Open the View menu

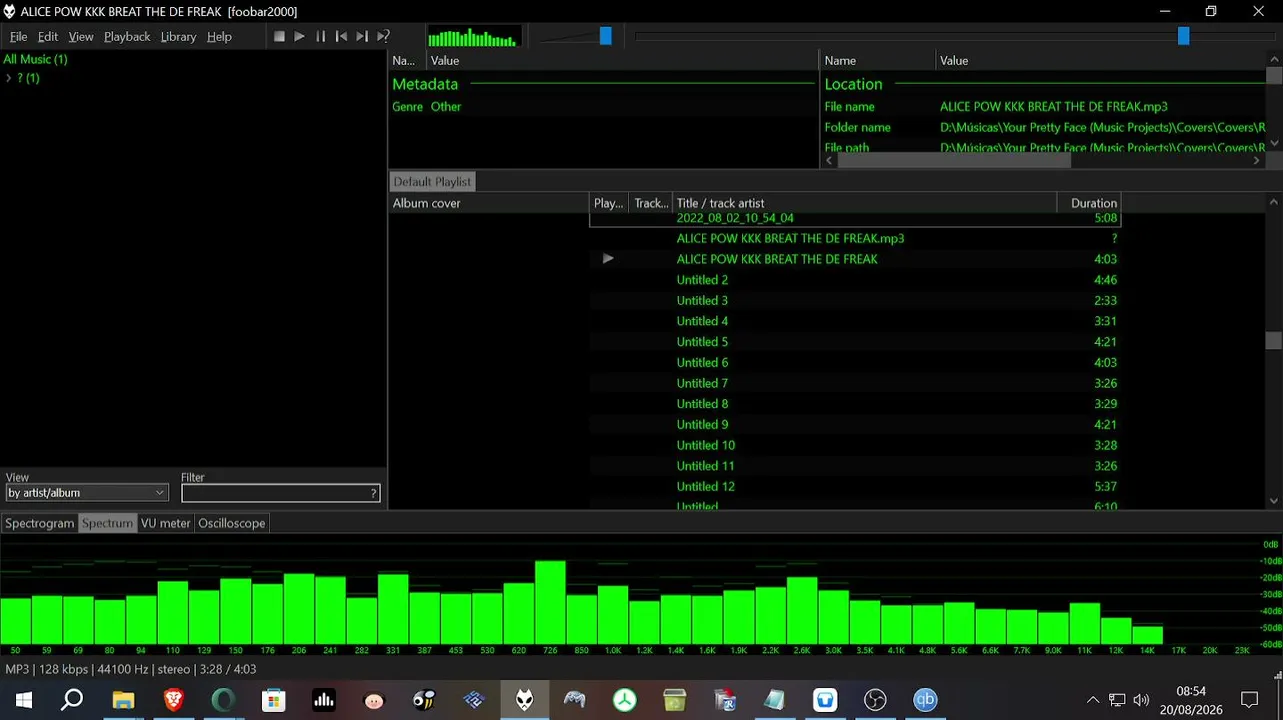[x=81, y=37]
